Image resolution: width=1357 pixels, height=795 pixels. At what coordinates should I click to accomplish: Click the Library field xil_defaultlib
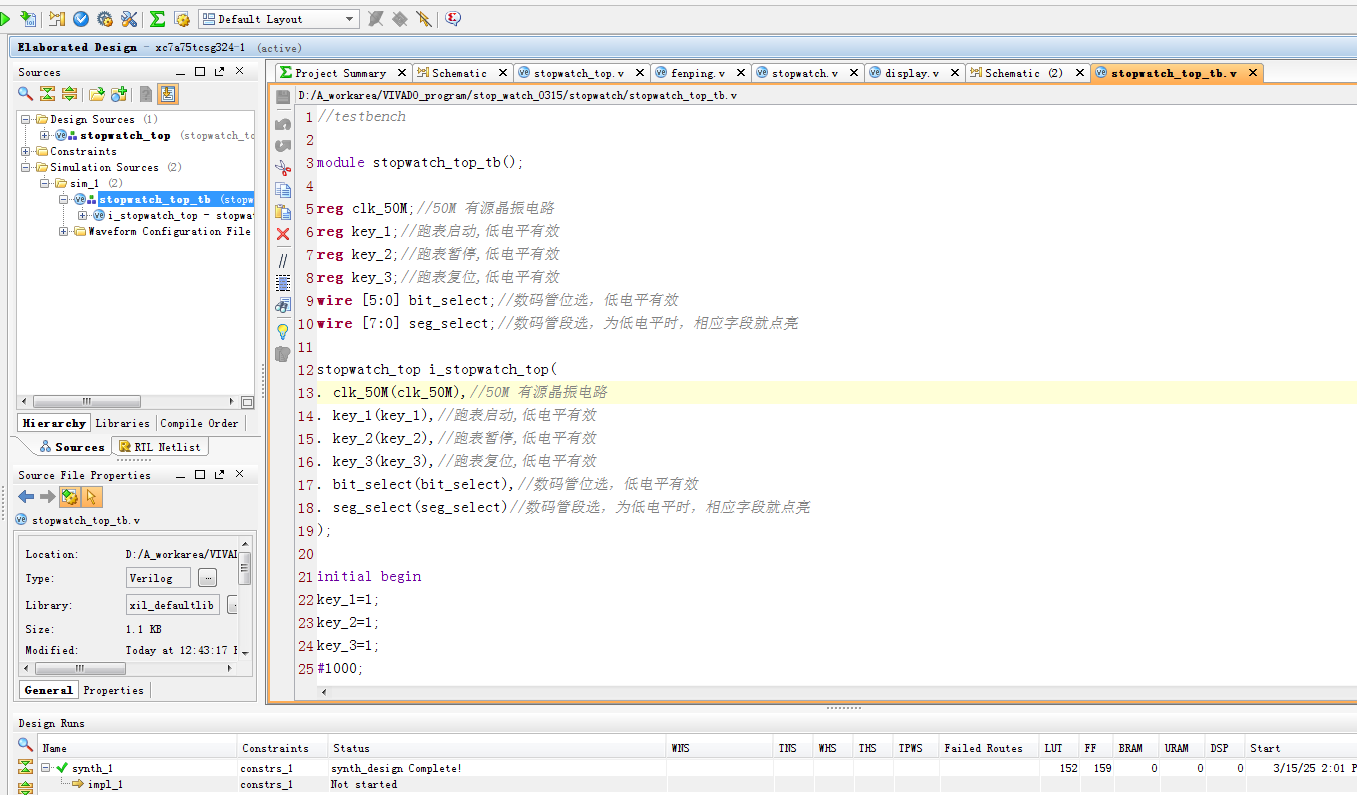pyautogui.click(x=172, y=605)
